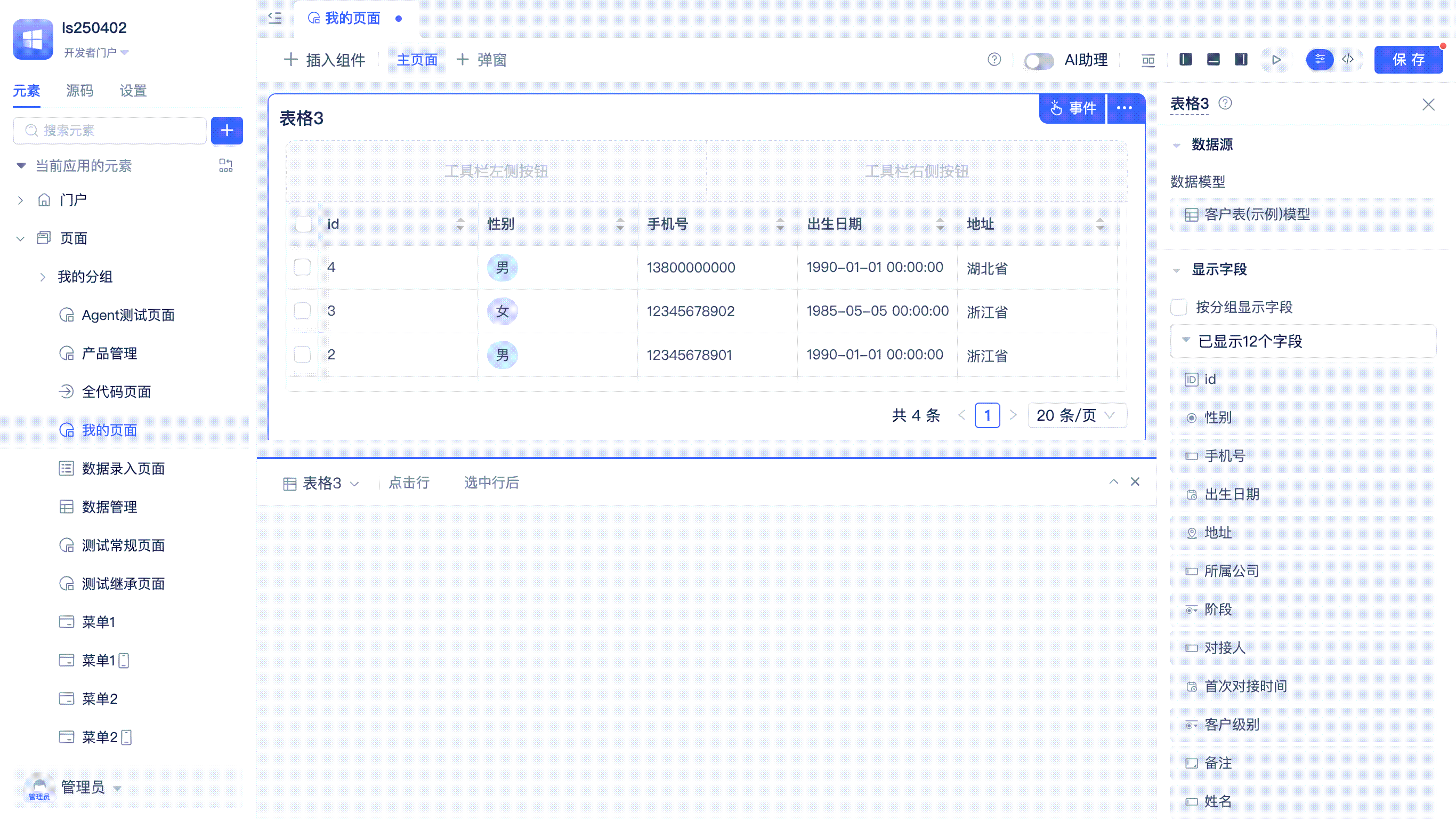The width and height of the screenshot is (1456, 819).
Task: Open the 选中行后 event tab
Action: point(491,483)
